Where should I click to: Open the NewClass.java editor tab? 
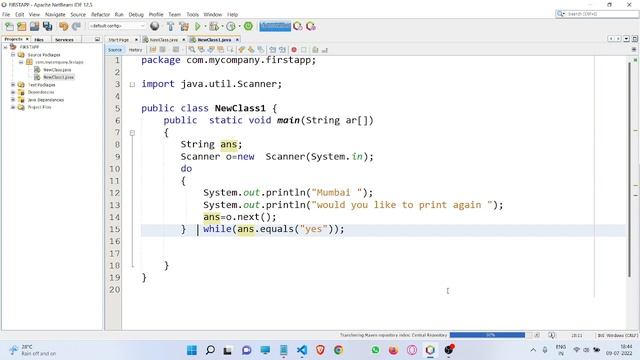click(163, 40)
